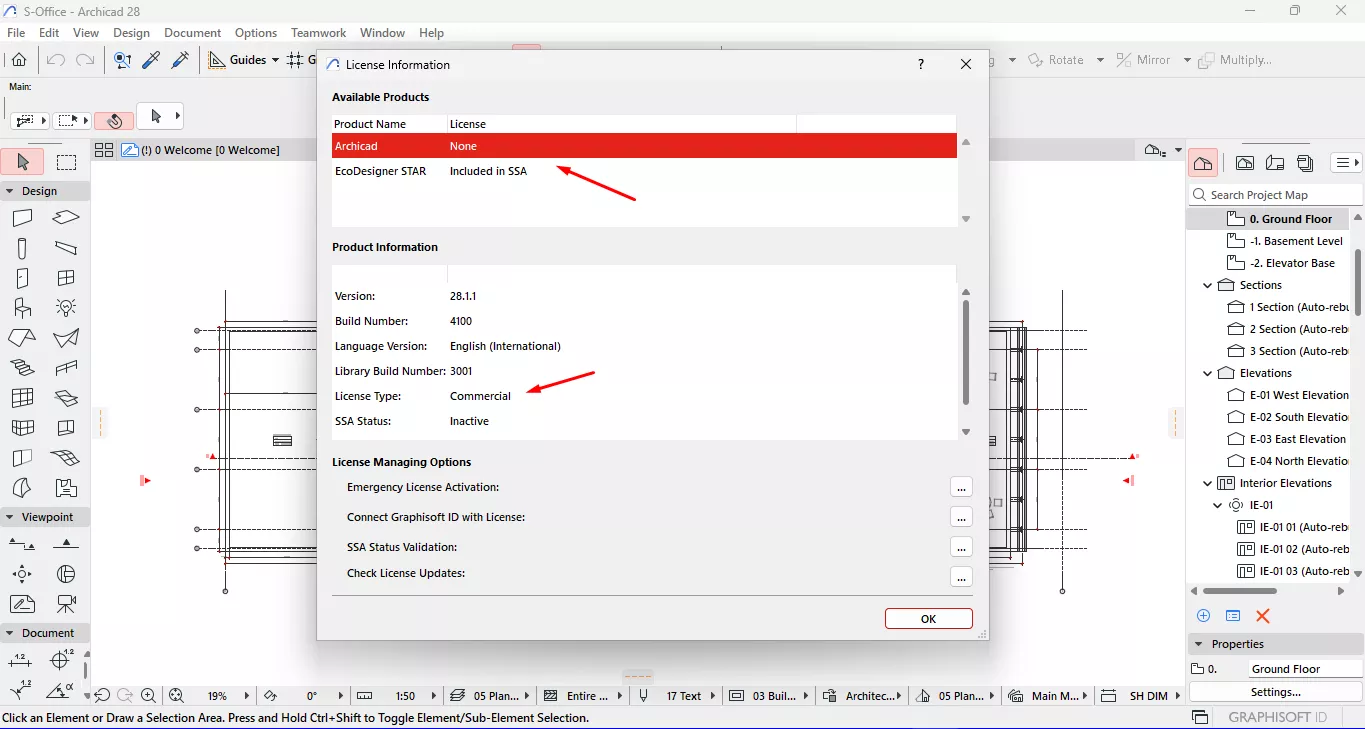Open the Options menu

tap(256, 33)
